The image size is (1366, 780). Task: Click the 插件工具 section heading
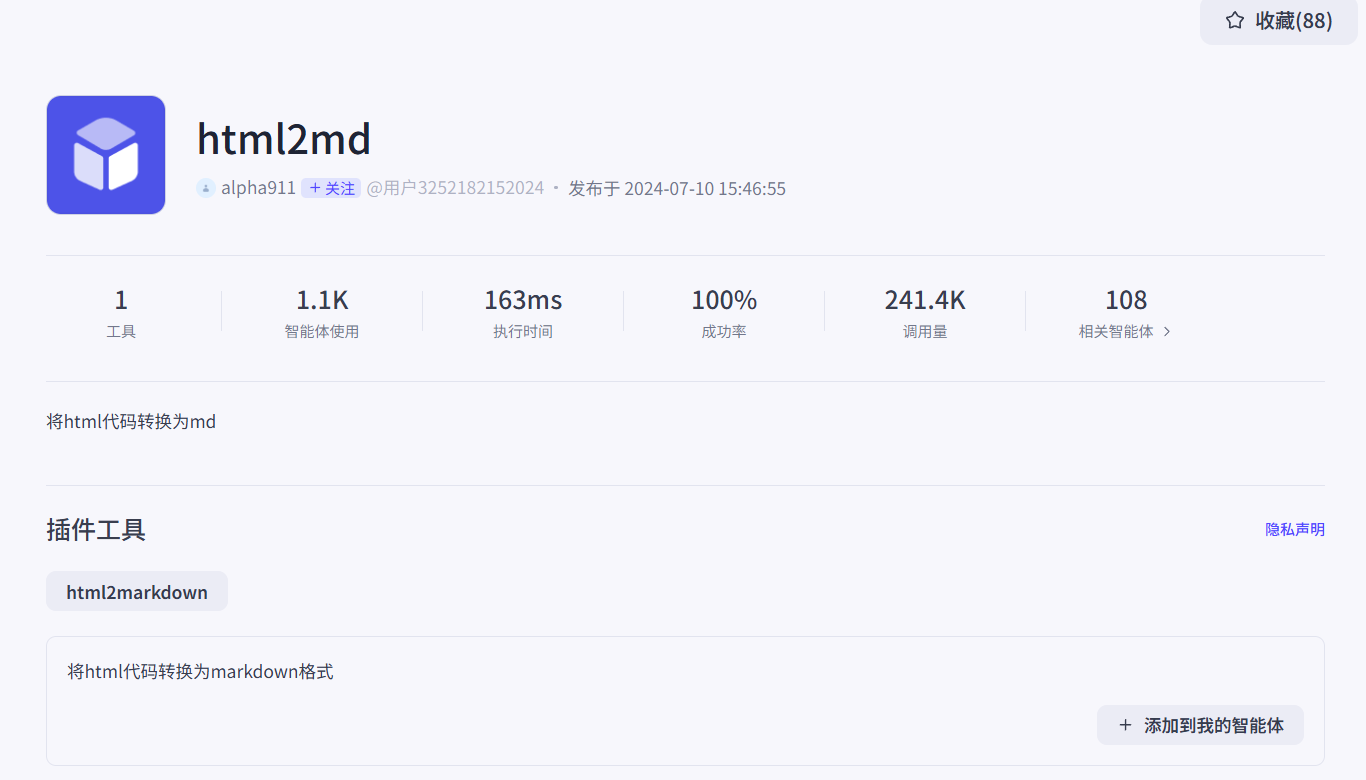(x=96, y=529)
